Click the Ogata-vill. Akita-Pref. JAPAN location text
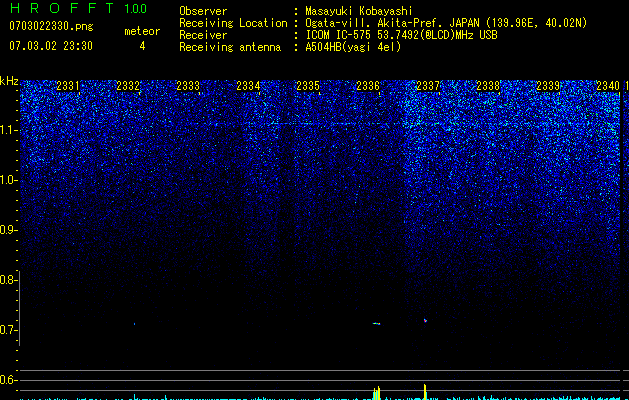 pos(446,23)
